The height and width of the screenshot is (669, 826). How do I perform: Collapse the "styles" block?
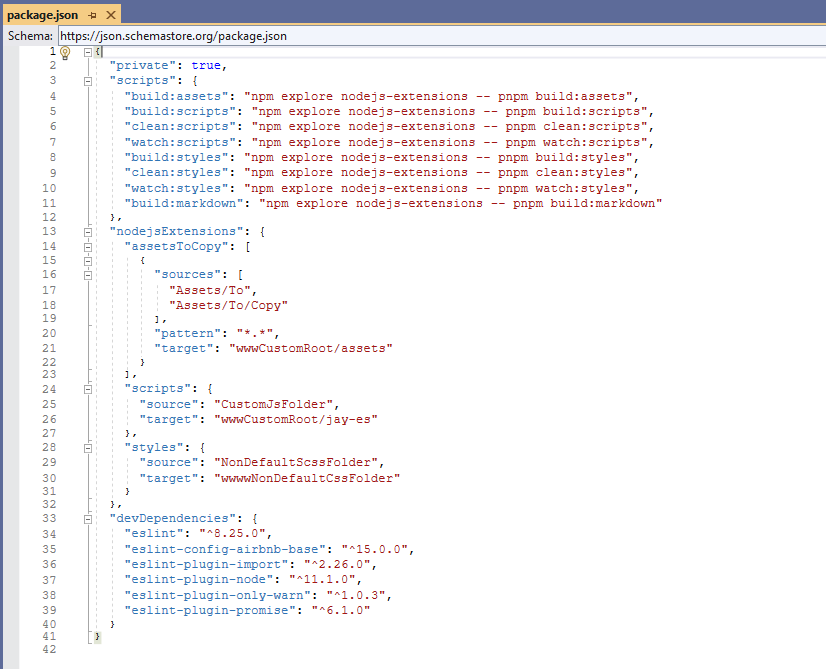(x=88, y=448)
